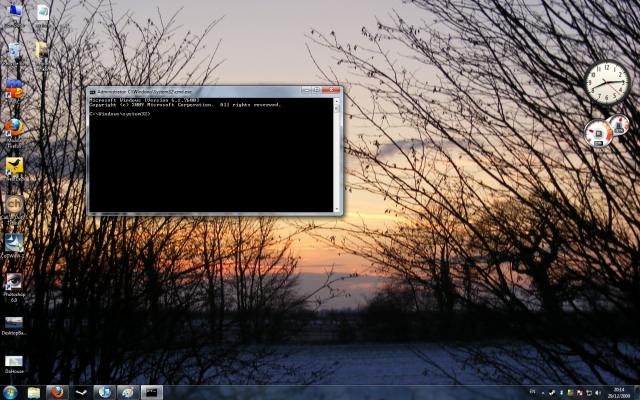Close the Command Prompt window
Viewport: 640px width, 400px height.
point(331,90)
